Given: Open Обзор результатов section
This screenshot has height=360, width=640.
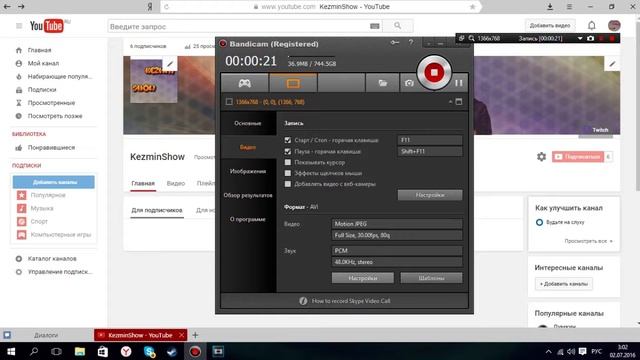Looking at the screenshot, I should pos(248,195).
